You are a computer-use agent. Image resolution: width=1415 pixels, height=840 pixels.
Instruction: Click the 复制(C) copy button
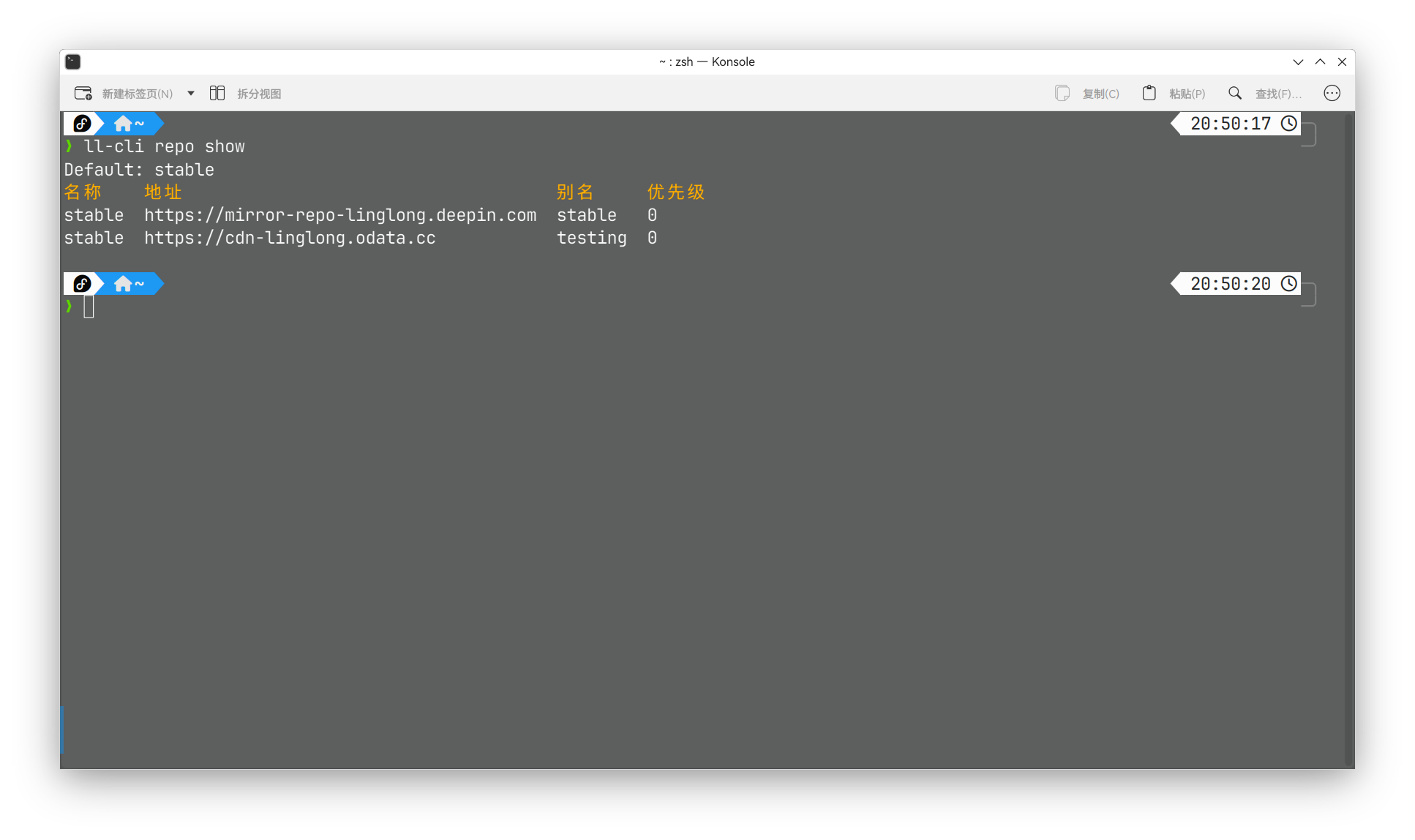click(1100, 94)
